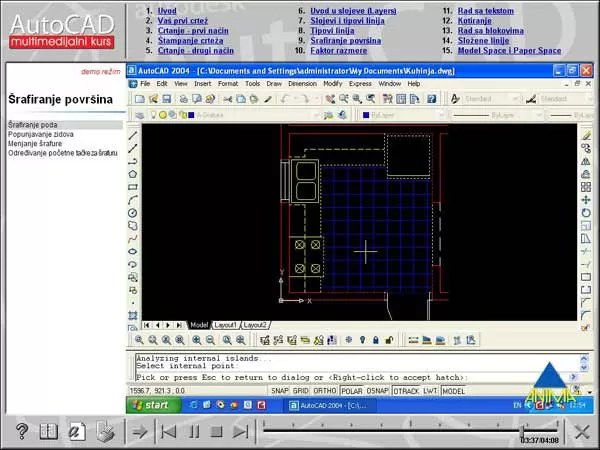600x450 pixels.
Task: Open the Draw menu
Action: coord(272,84)
